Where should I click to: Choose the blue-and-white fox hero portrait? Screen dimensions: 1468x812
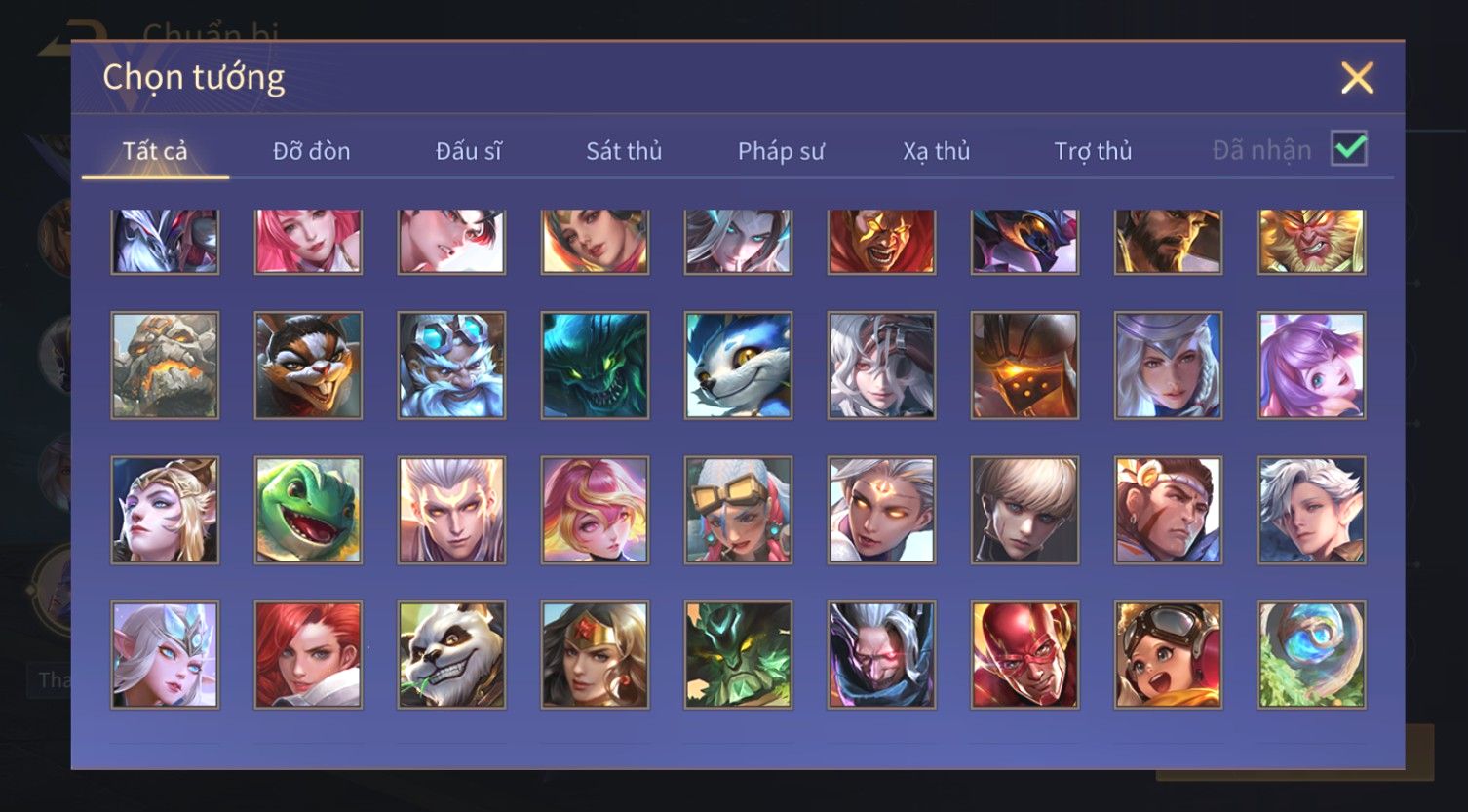pyautogui.click(x=738, y=366)
